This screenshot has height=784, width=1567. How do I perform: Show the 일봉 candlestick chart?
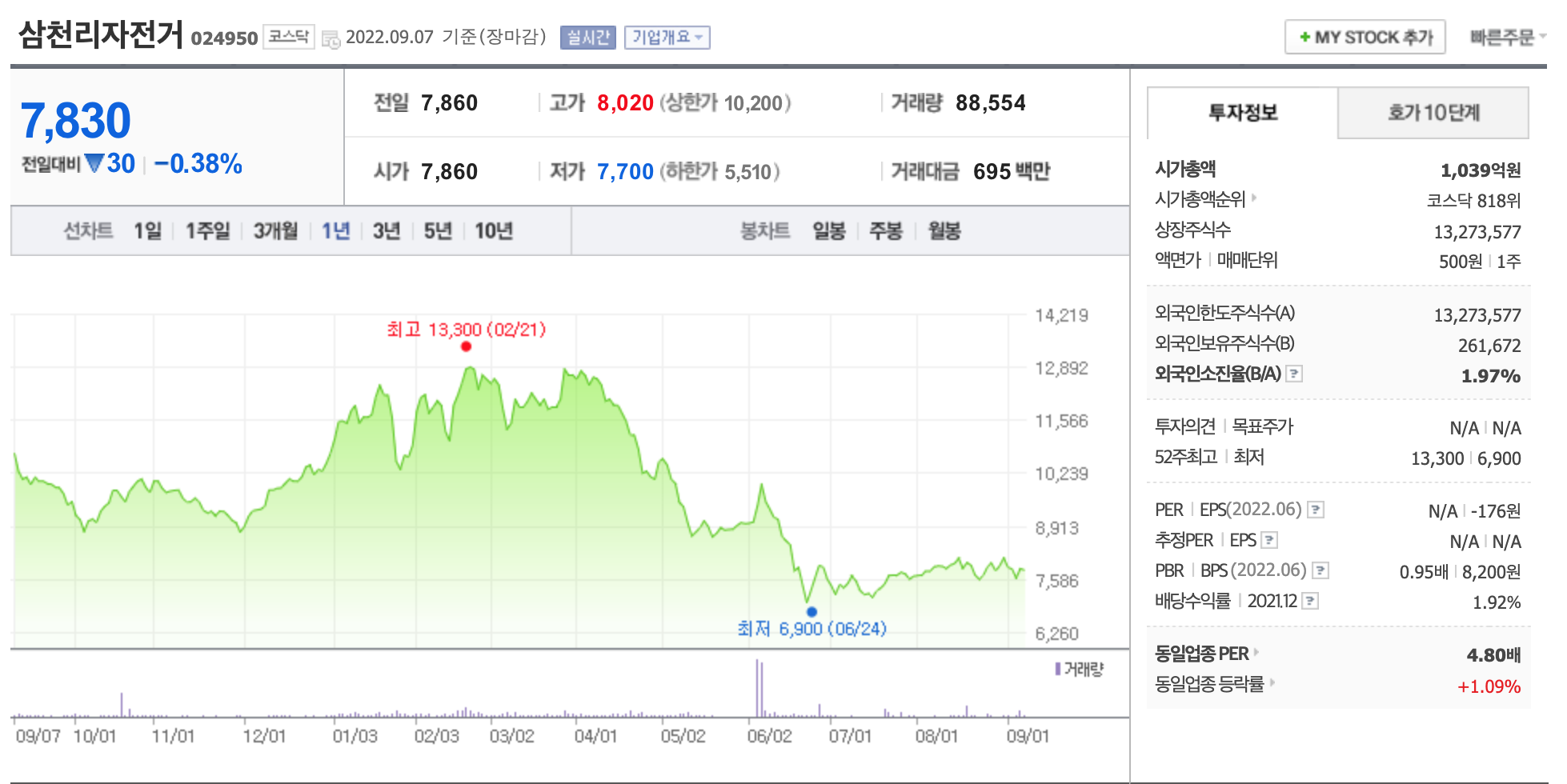coord(829,231)
